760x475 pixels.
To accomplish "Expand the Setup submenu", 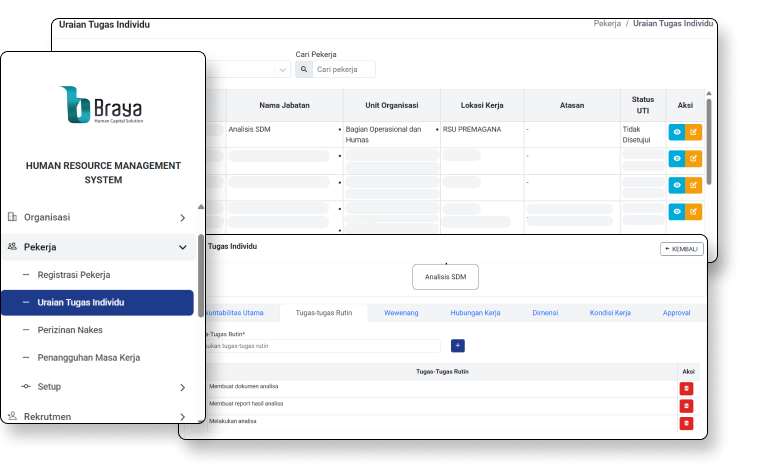I will [181, 387].
